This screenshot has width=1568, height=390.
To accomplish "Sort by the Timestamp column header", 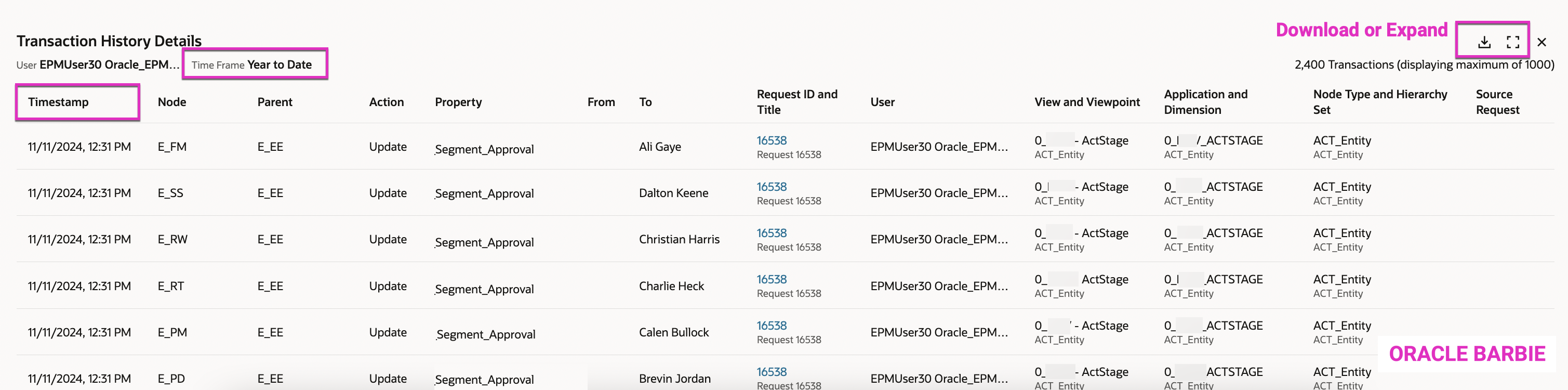I will pyautogui.click(x=58, y=102).
